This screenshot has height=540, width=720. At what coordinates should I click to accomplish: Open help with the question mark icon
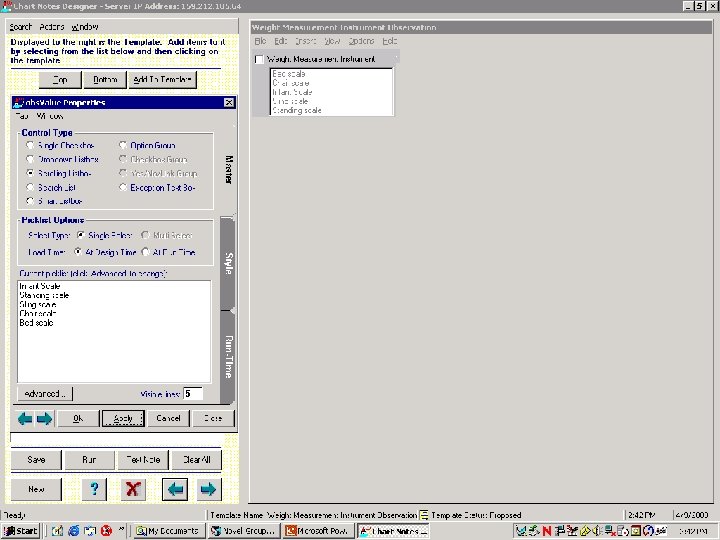[x=94, y=489]
